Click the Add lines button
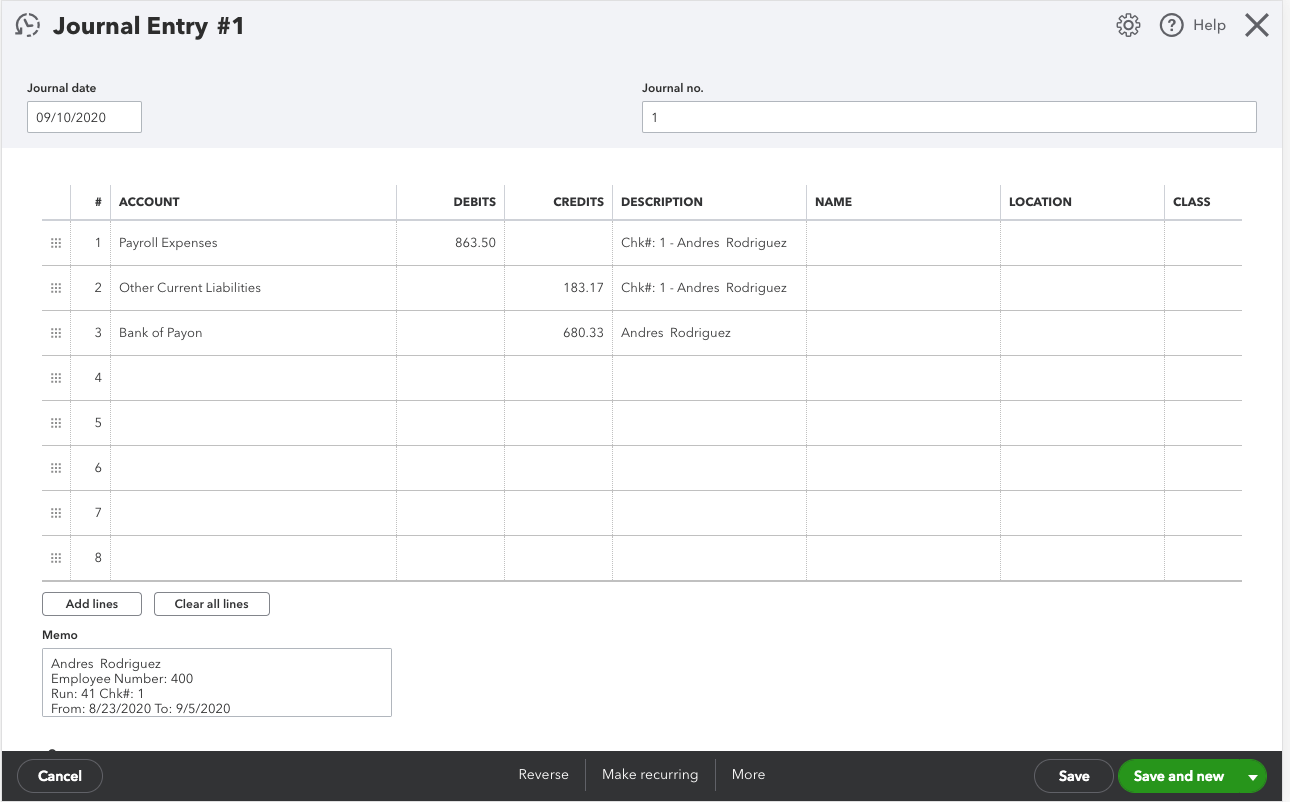Image resolution: width=1290 pixels, height=802 pixels. [x=91, y=603]
